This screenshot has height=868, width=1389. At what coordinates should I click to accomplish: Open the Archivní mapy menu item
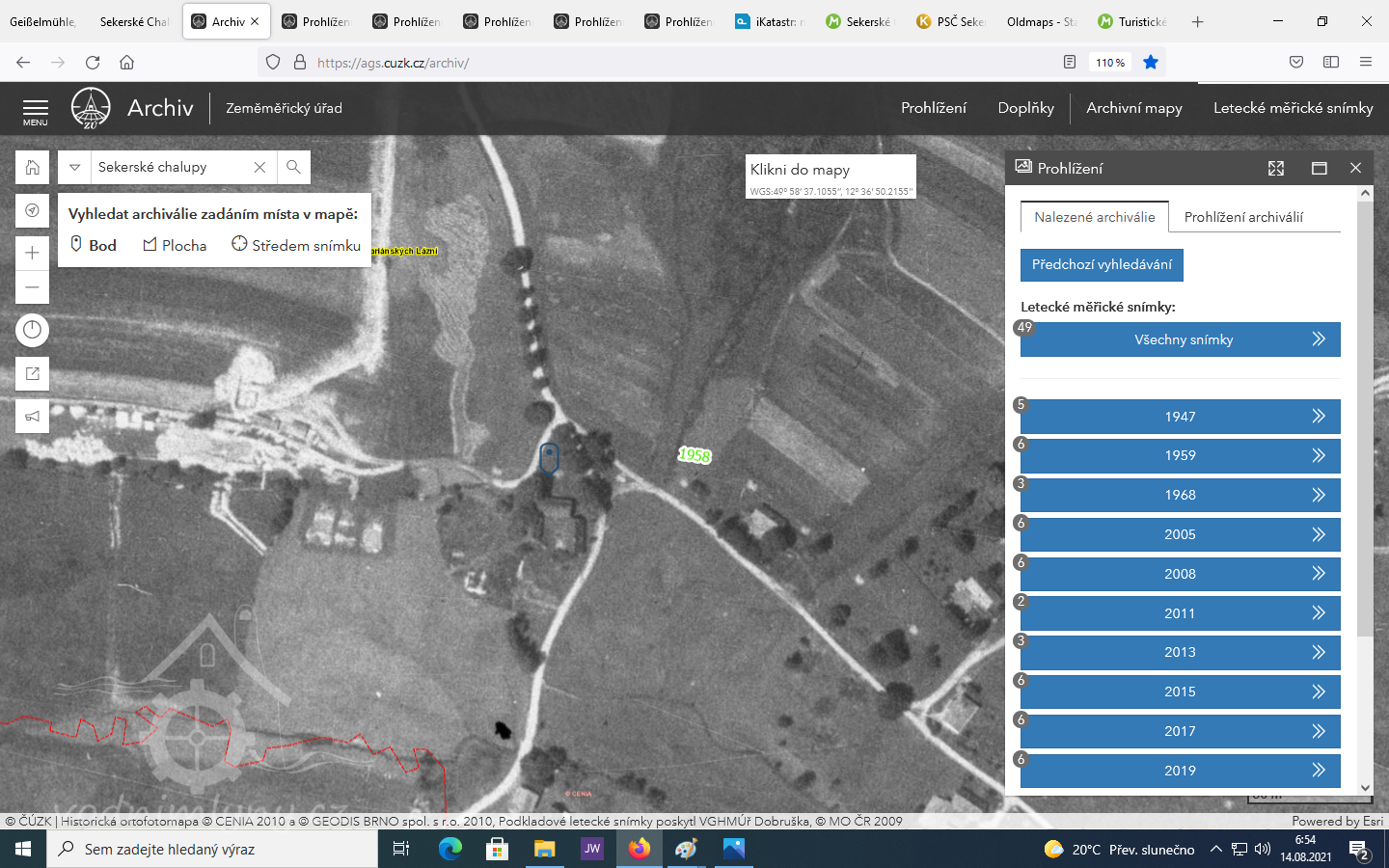1133,108
